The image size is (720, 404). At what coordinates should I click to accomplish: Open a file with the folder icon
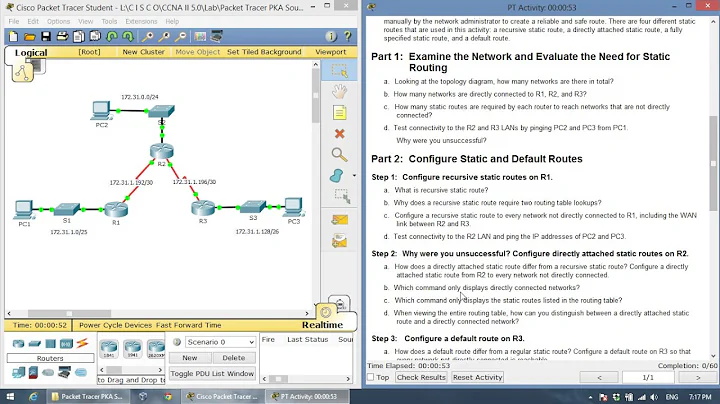[30, 36]
